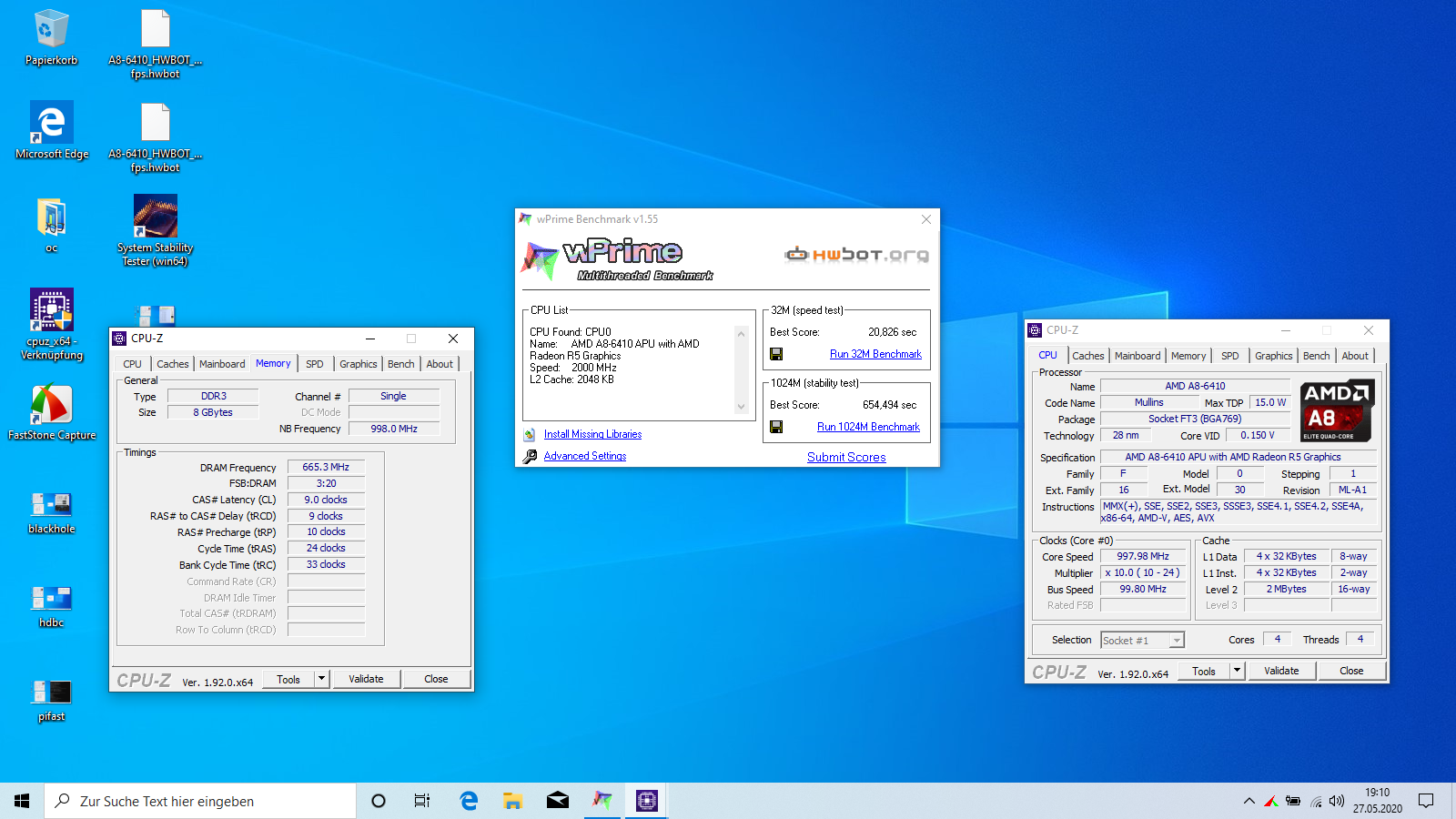
Task: Switch to Memory tab in right CPU-Z
Action: [1188, 356]
